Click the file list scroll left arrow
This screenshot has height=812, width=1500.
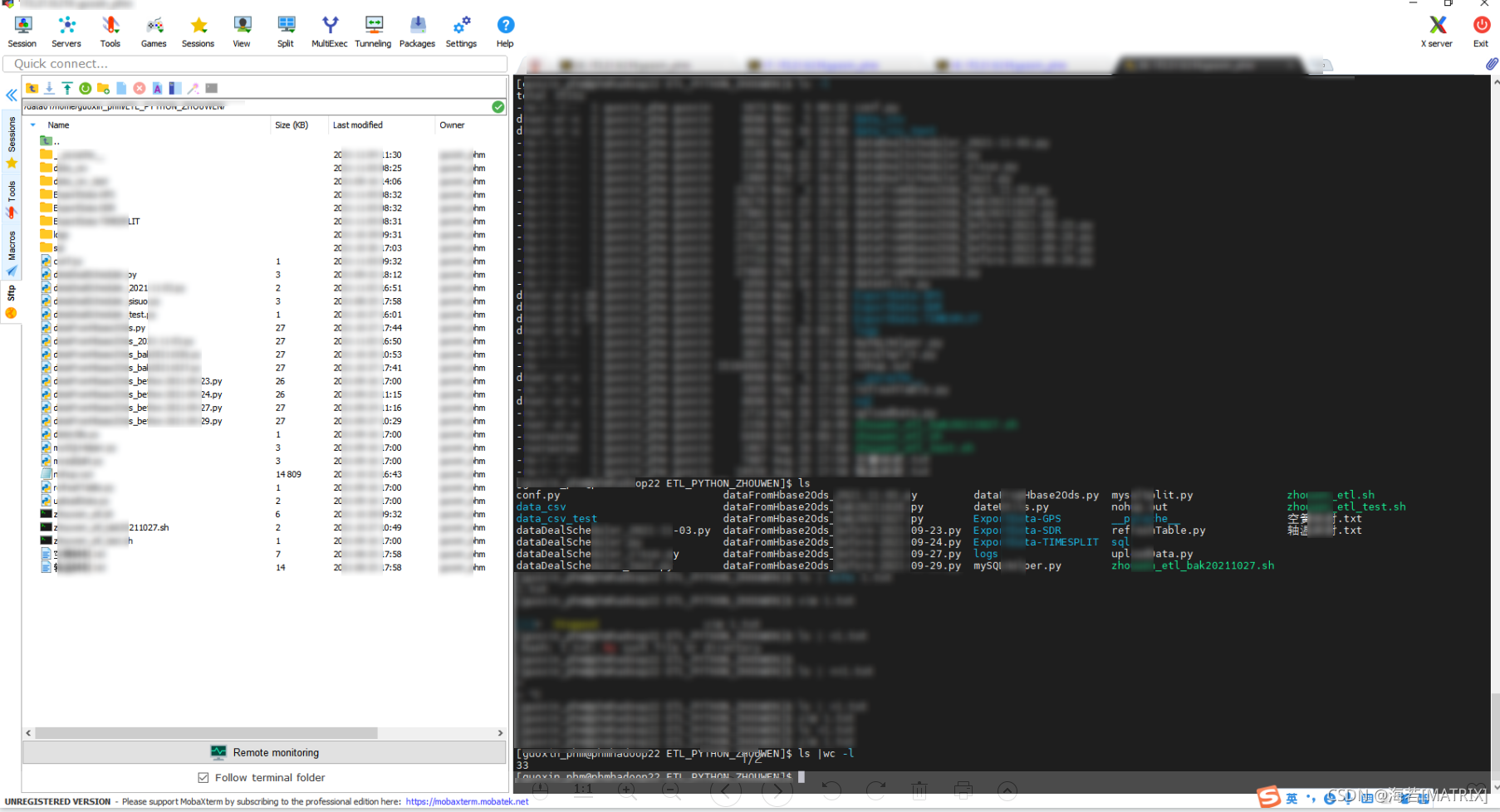tap(28, 733)
